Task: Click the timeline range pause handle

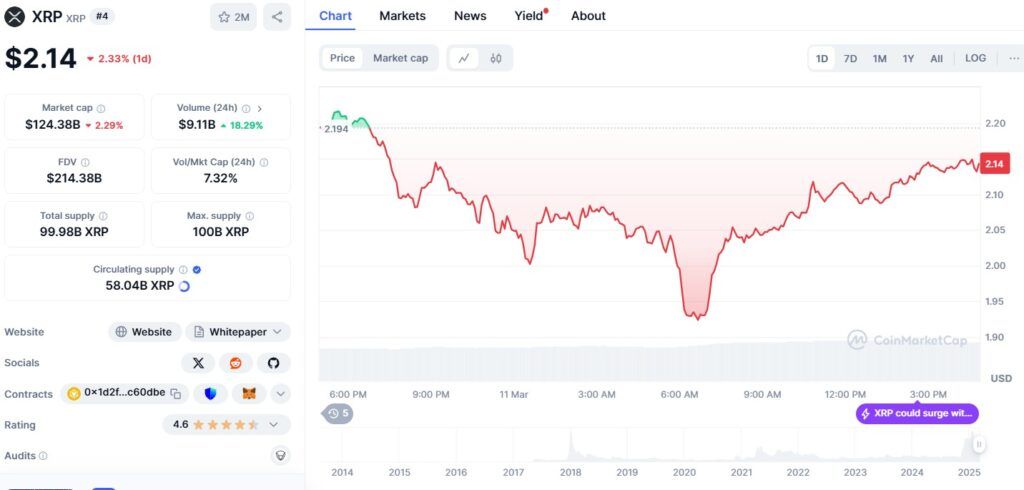Action: point(979,444)
